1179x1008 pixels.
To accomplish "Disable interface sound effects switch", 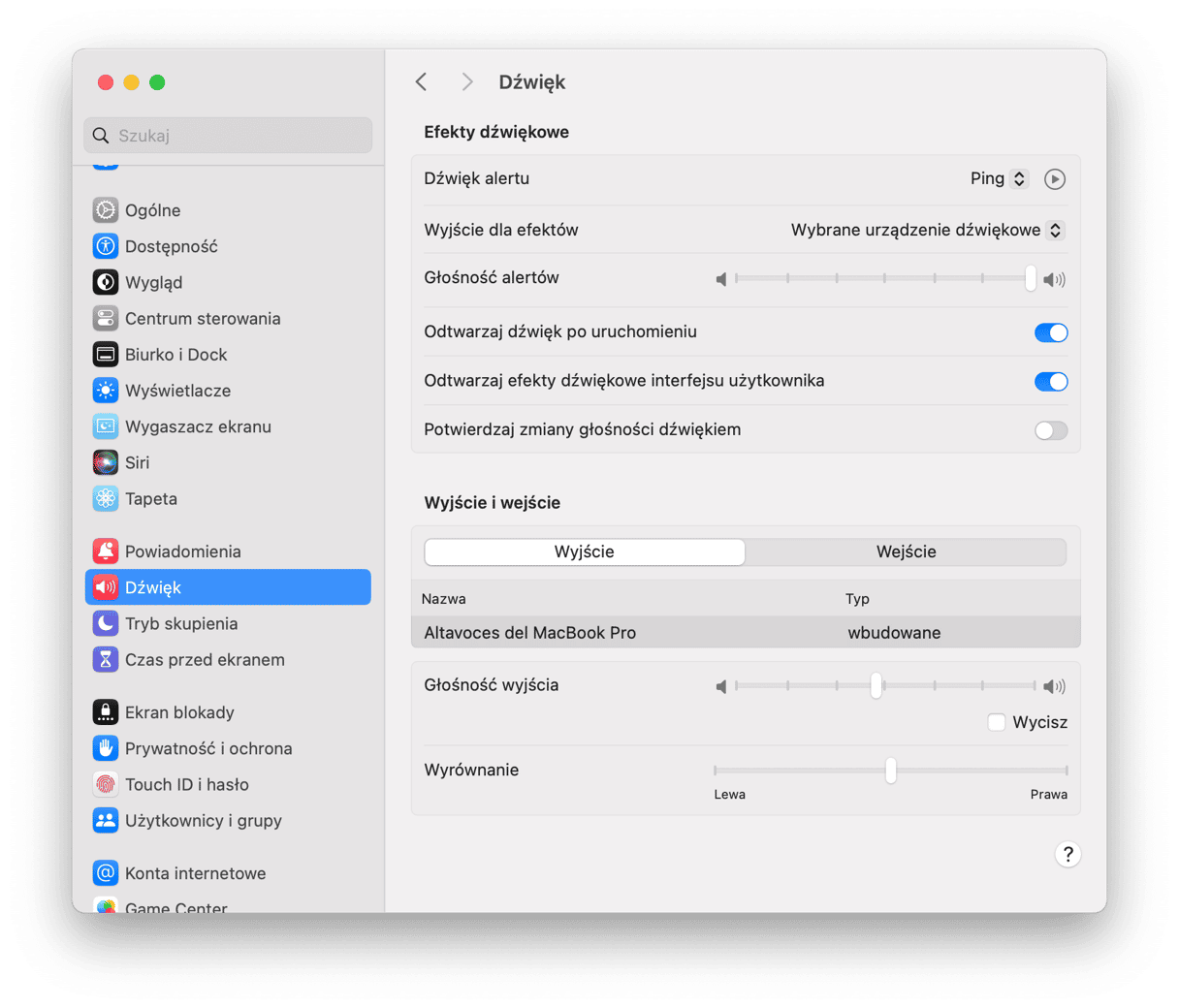I will click(1051, 382).
